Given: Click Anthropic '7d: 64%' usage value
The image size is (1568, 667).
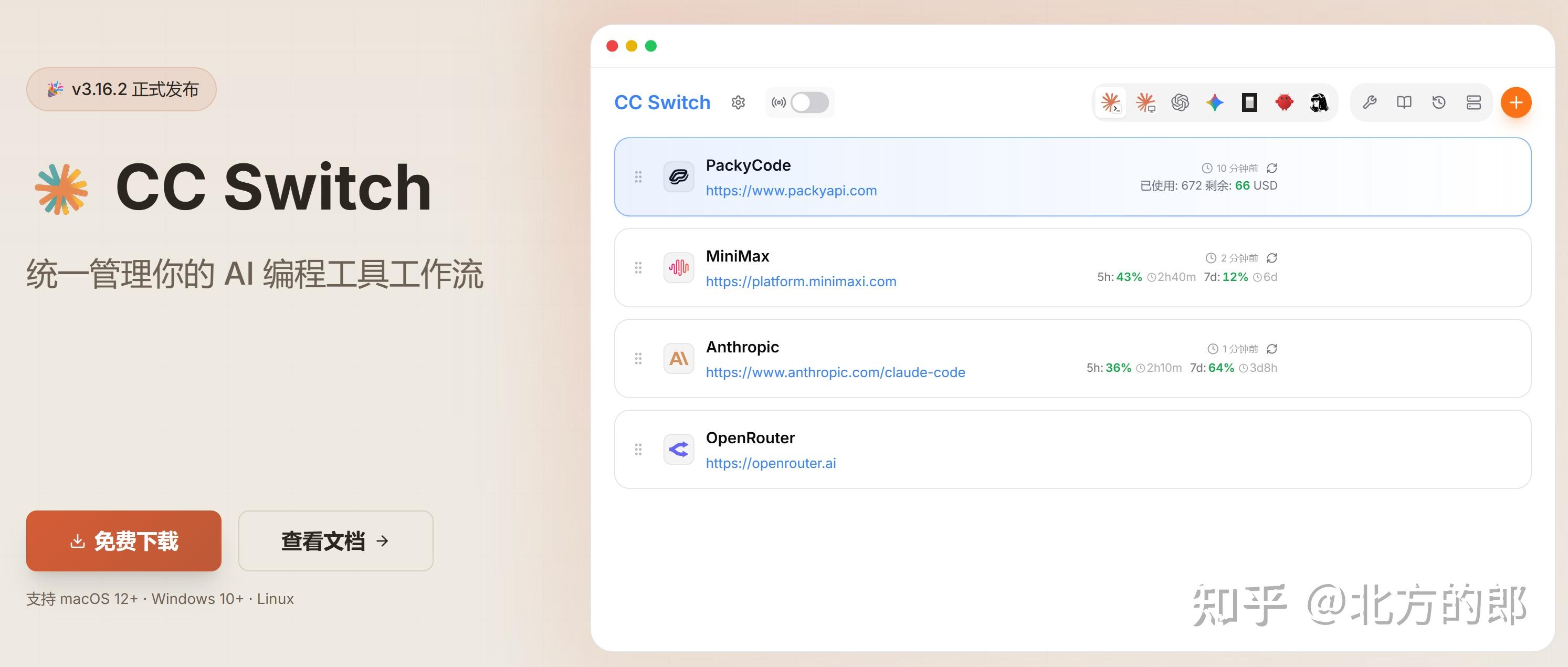Looking at the screenshot, I should (x=1212, y=368).
